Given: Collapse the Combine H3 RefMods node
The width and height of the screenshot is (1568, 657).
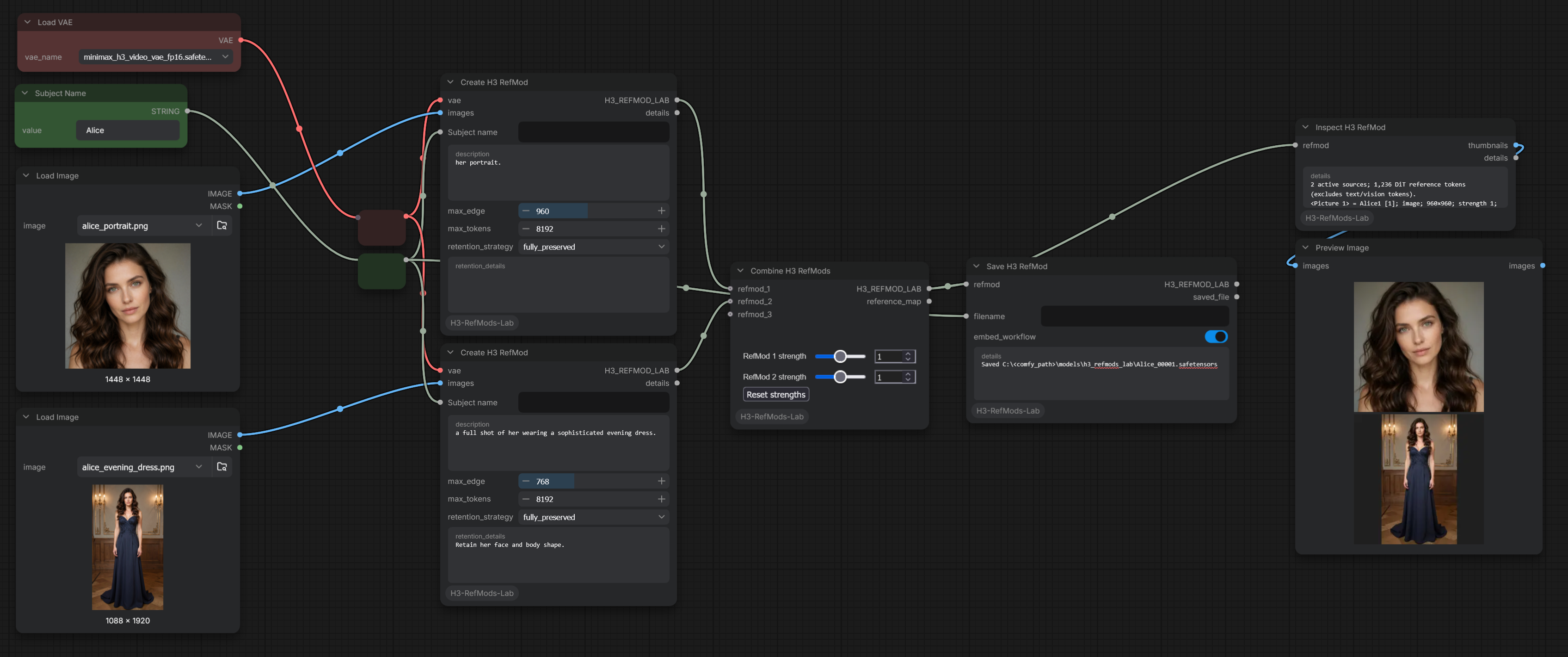Looking at the screenshot, I should pos(740,270).
